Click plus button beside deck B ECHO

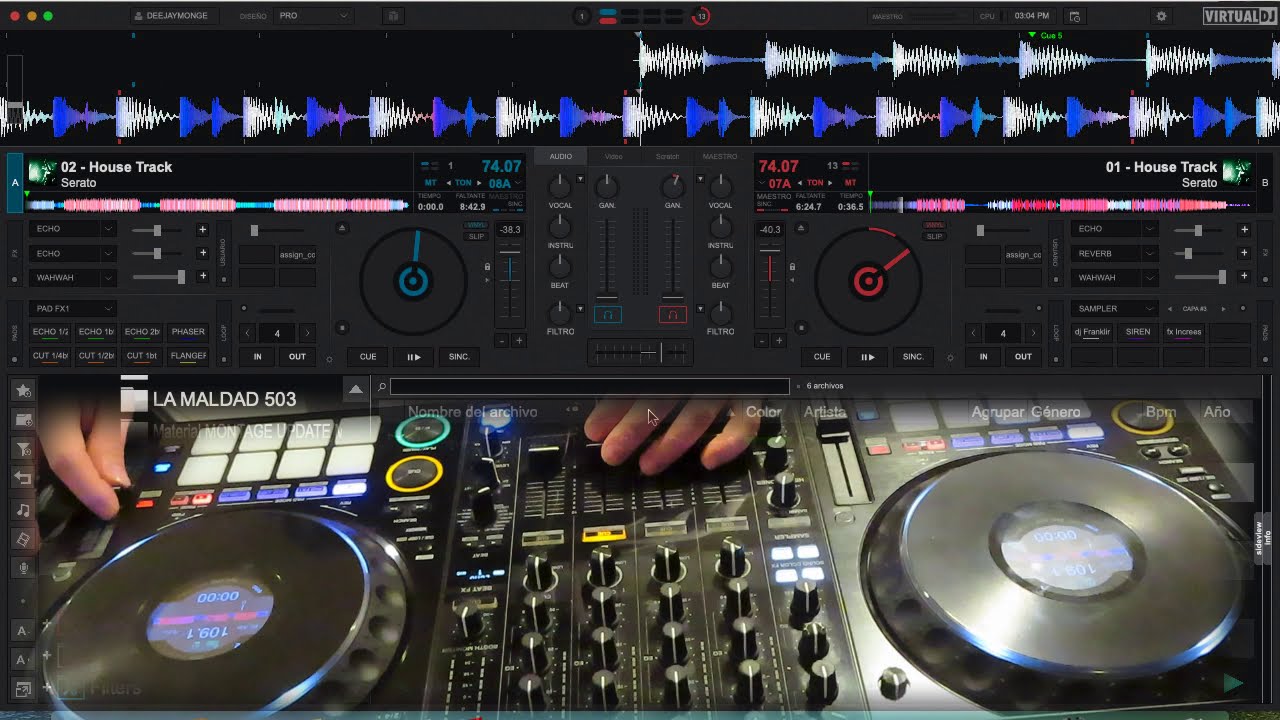(x=1244, y=229)
